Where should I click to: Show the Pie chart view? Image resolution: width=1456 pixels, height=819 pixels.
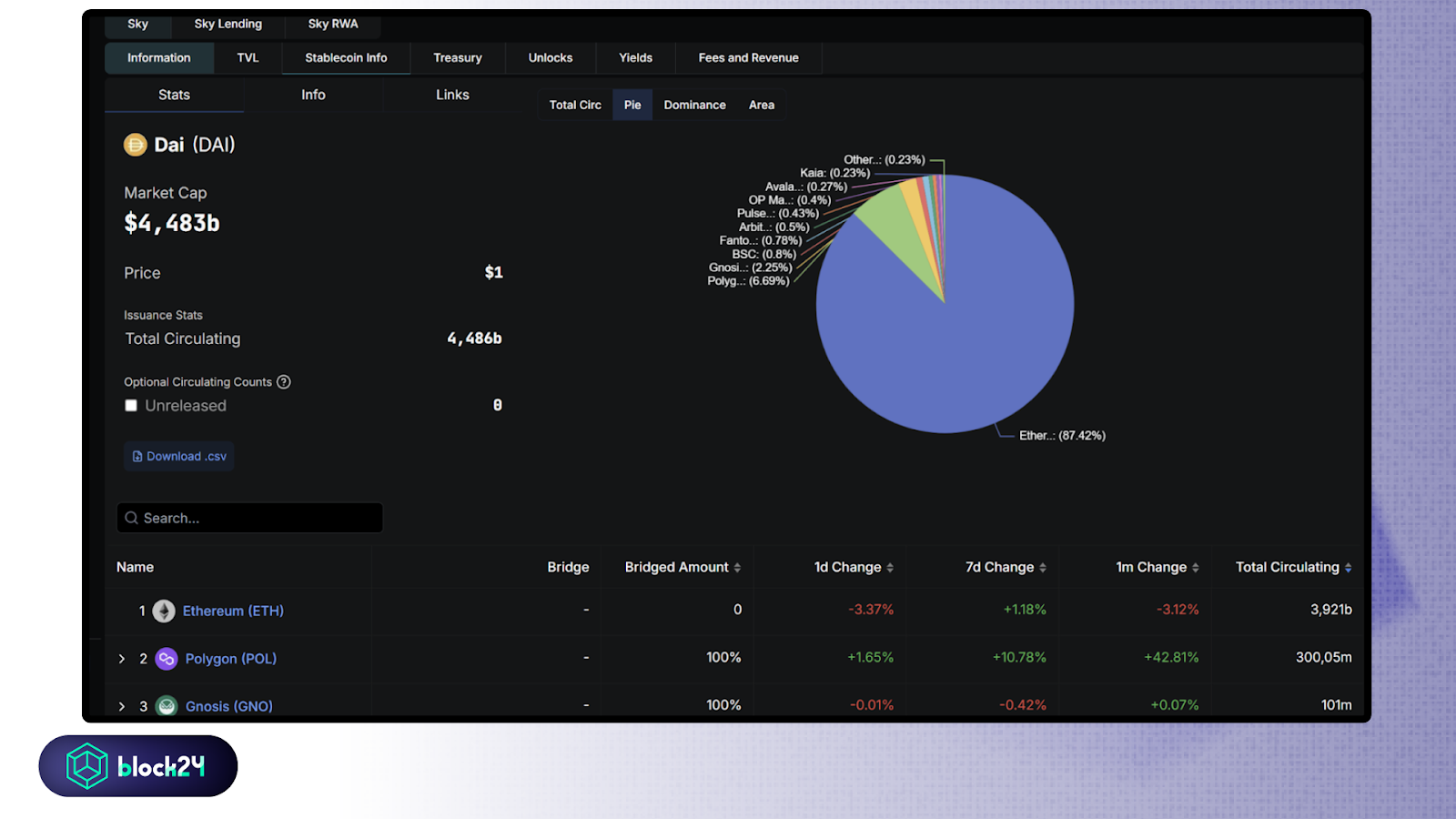tap(632, 105)
